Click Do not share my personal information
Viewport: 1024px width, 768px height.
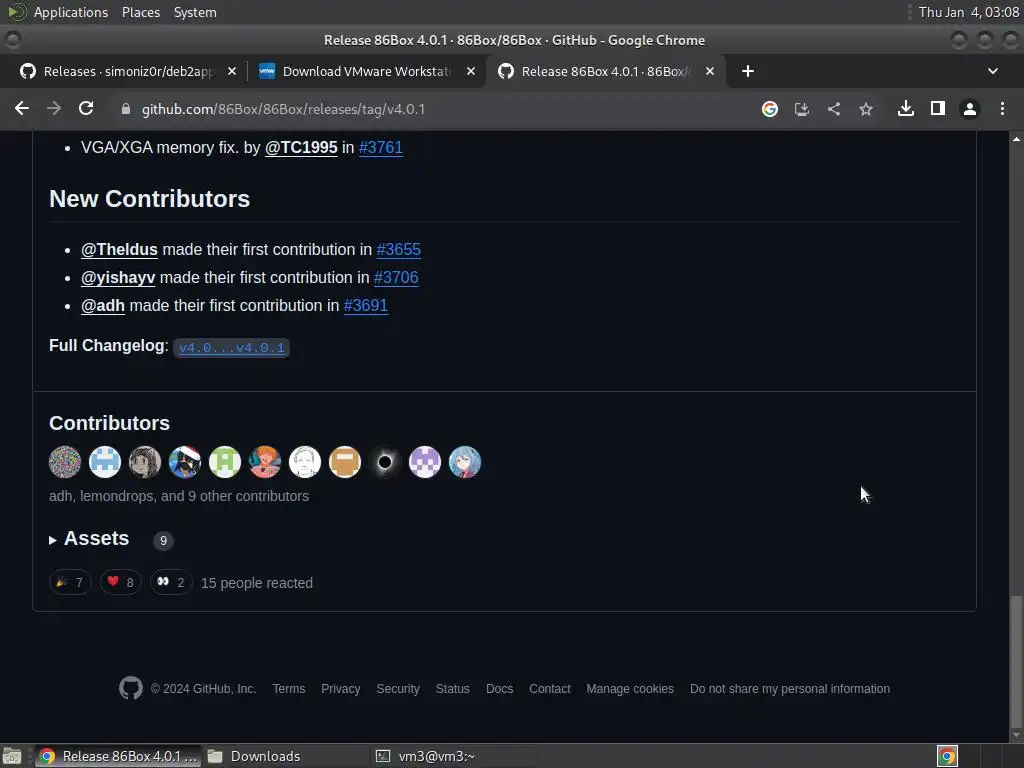(790, 689)
